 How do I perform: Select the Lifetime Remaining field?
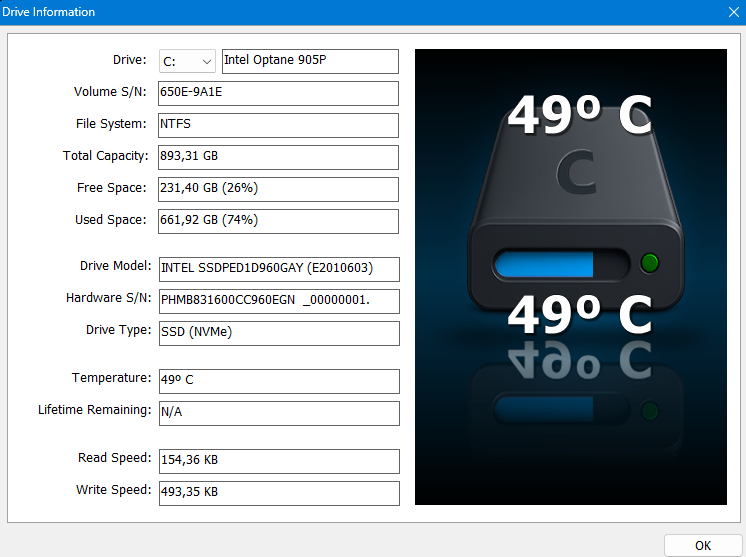(x=278, y=413)
